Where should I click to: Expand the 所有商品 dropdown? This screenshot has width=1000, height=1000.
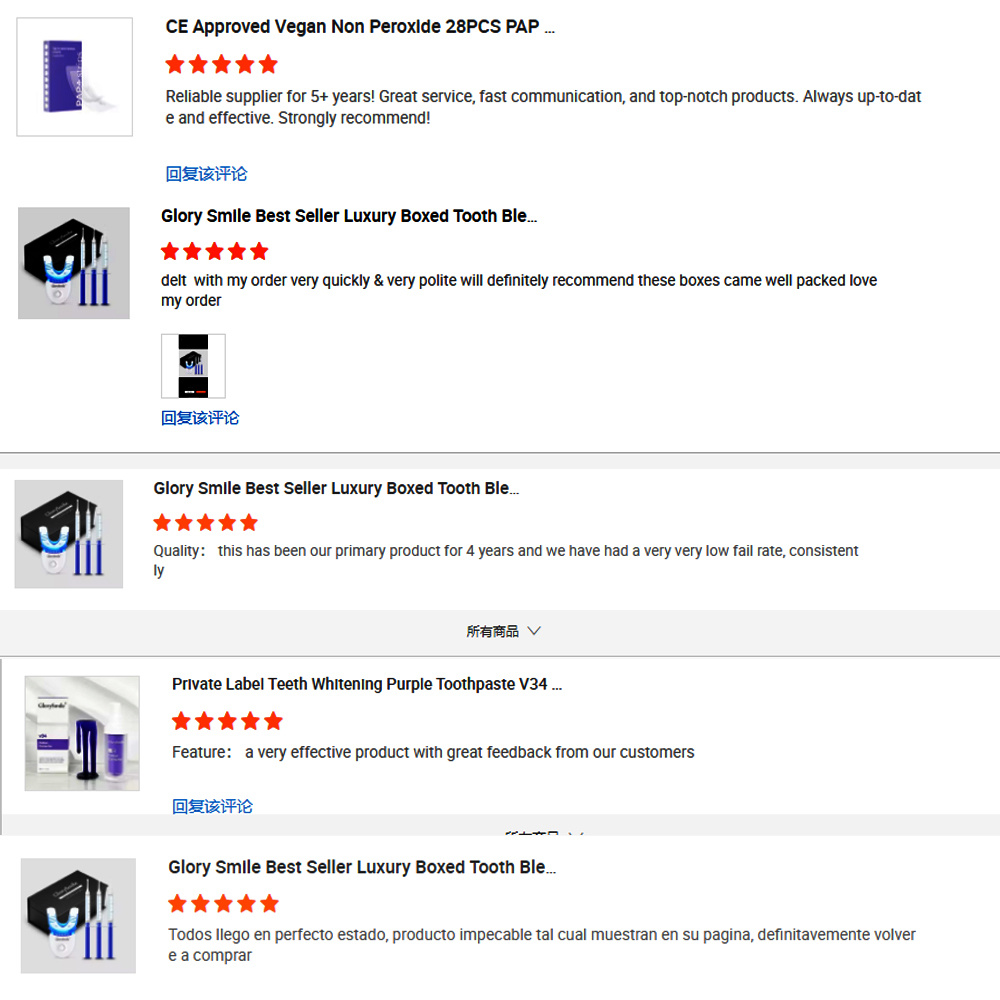[x=503, y=631]
